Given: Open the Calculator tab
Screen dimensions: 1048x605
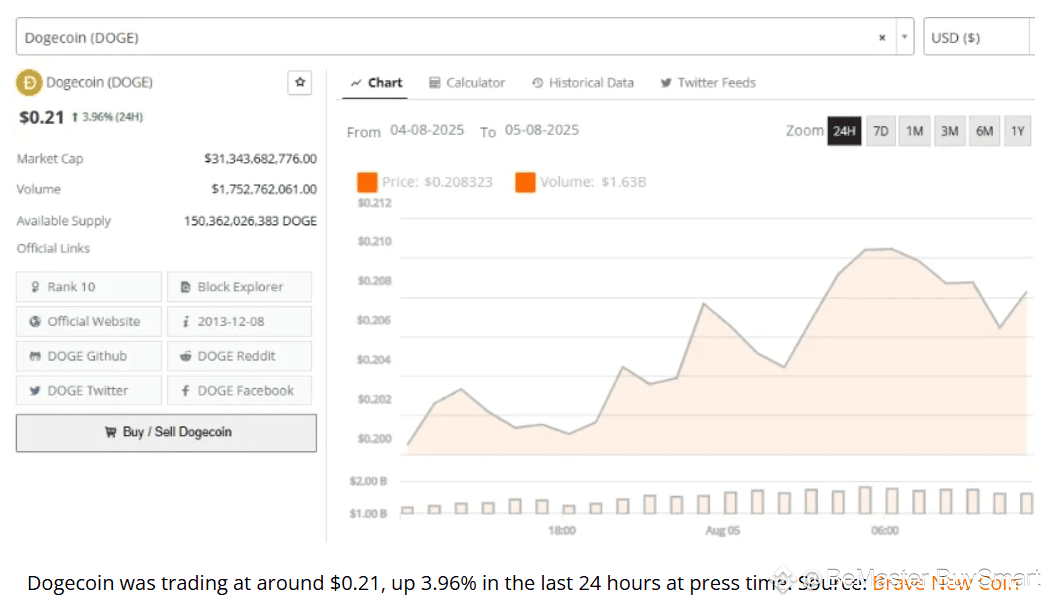Looking at the screenshot, I should pyautogui.click(x=467, y=83).
